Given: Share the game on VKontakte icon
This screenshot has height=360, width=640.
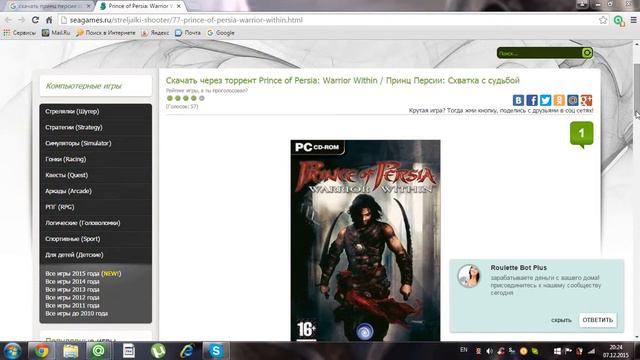Looking at the screenshot, I should pyautogui.click(x=518, y=100).
